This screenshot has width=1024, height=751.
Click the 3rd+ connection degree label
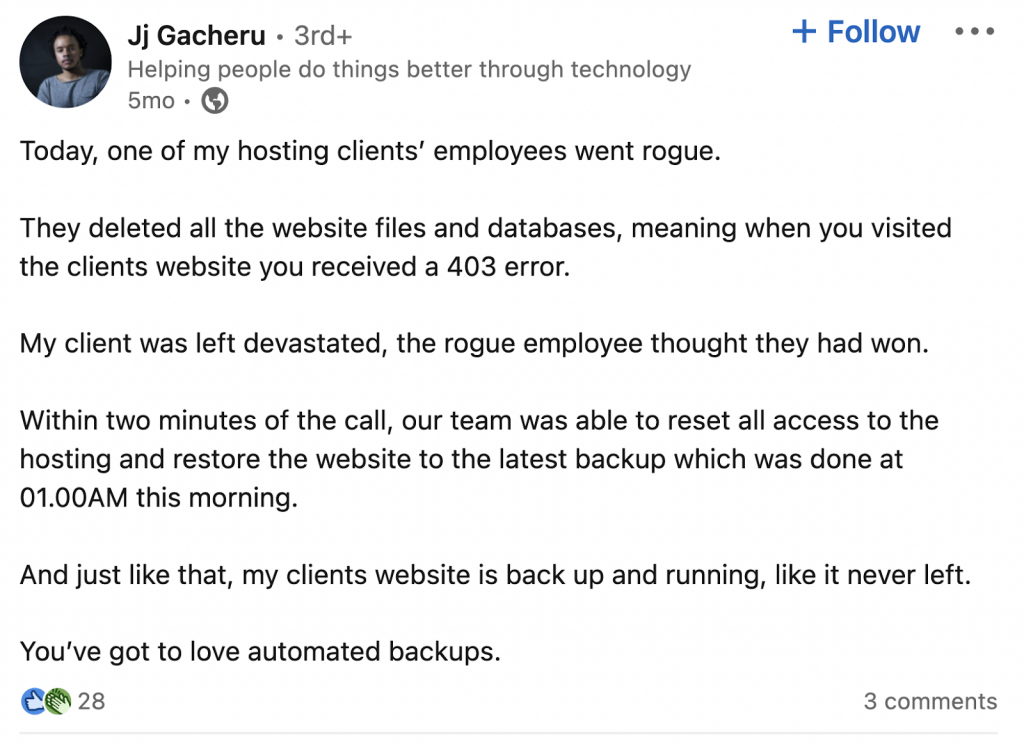pyautogui.click(x=322, y=35)
